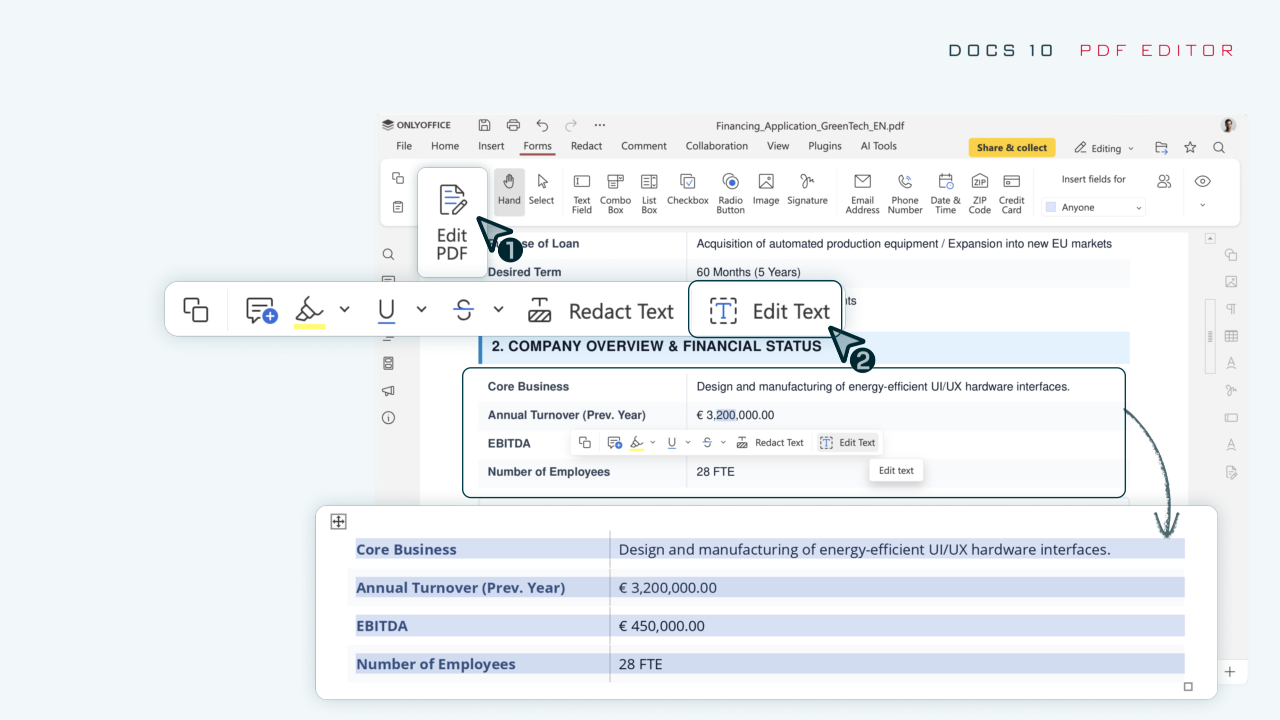Open the file location folder icon

click(1161, 147)
